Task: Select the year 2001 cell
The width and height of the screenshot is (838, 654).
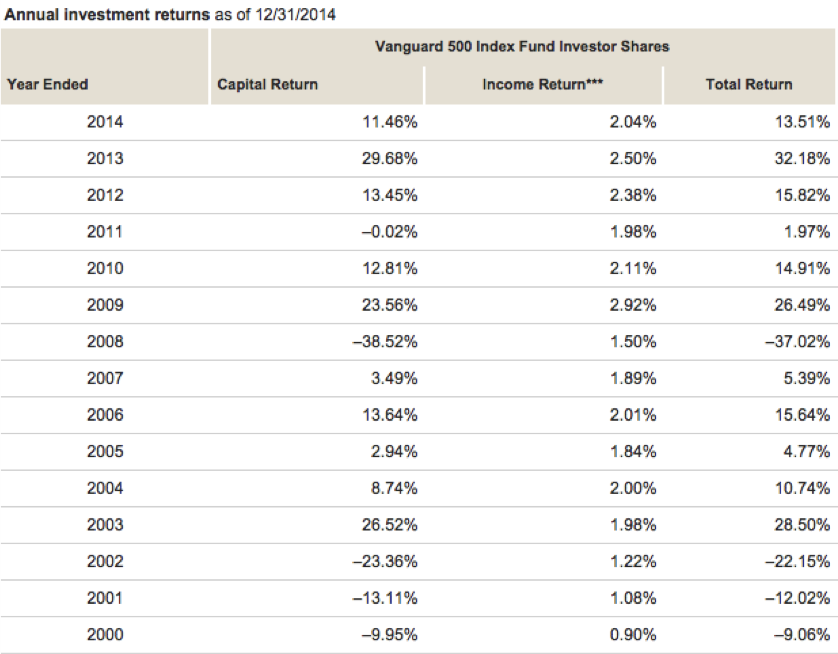Action: tap(105, 598)
